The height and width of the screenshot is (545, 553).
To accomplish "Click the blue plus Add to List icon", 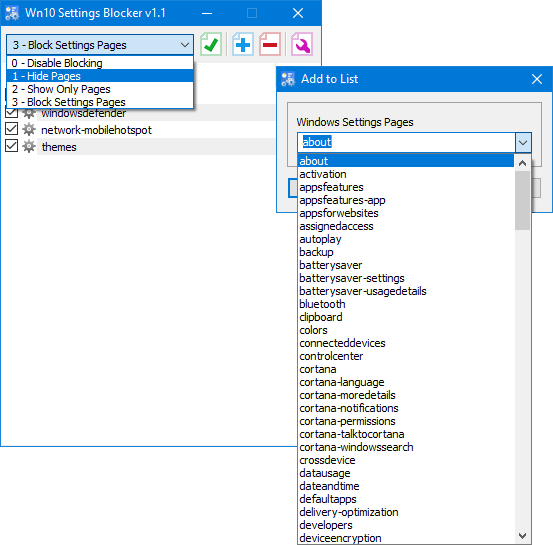I will (243, 44).
